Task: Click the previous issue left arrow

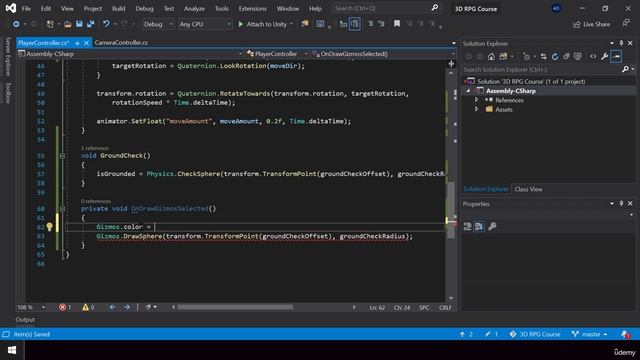Action: [x=112, y=307]
